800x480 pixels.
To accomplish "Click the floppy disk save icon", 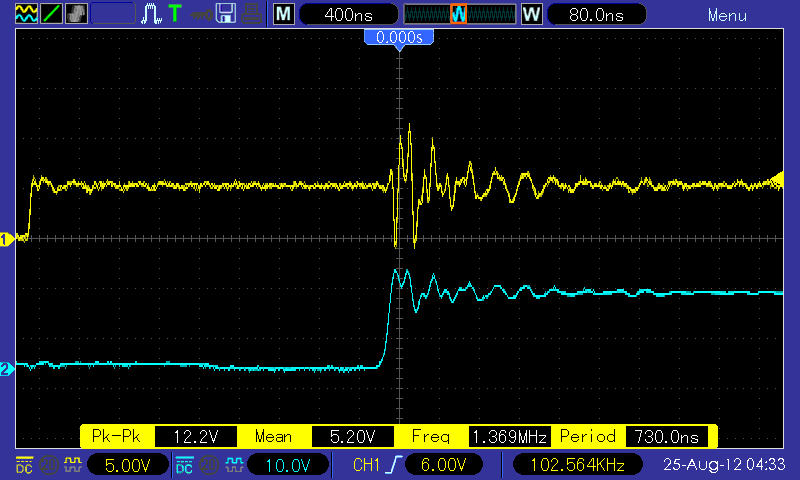I will (x=226, y=14).
